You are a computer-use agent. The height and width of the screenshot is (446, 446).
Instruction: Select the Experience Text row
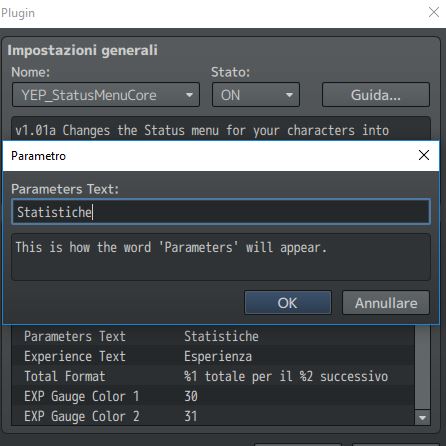point(213,356)
